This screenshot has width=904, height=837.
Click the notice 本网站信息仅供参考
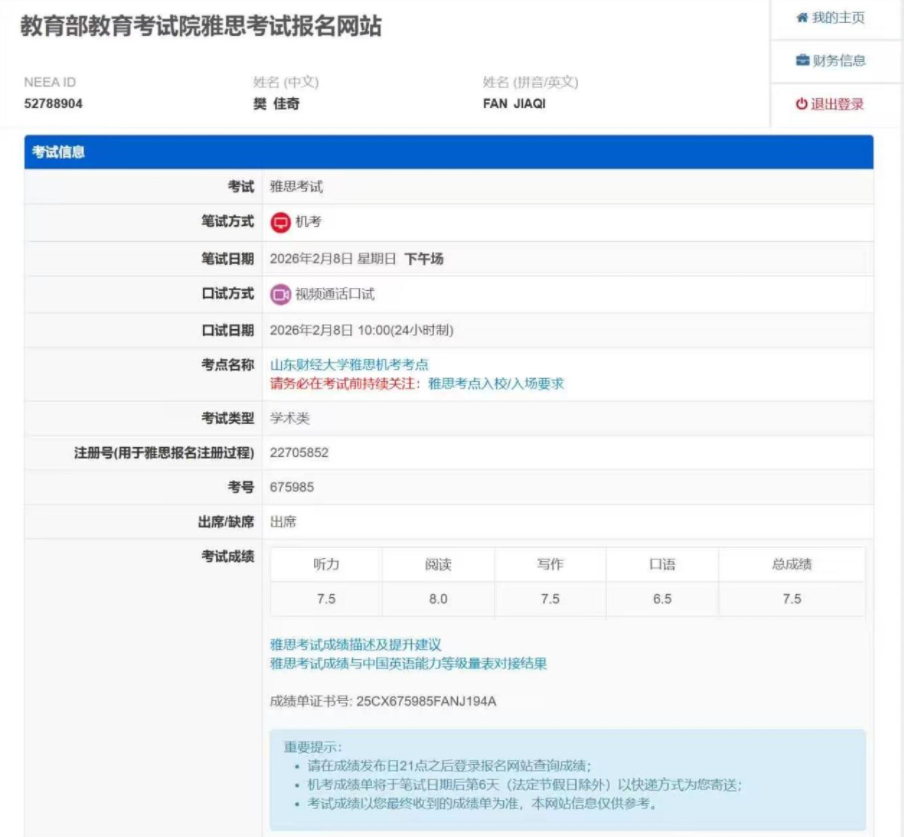(x=594, y=804)
